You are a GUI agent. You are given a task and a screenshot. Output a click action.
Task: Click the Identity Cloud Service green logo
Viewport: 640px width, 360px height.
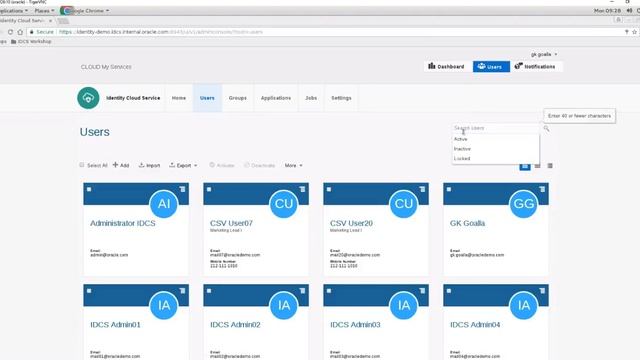[x=88, y=98]
